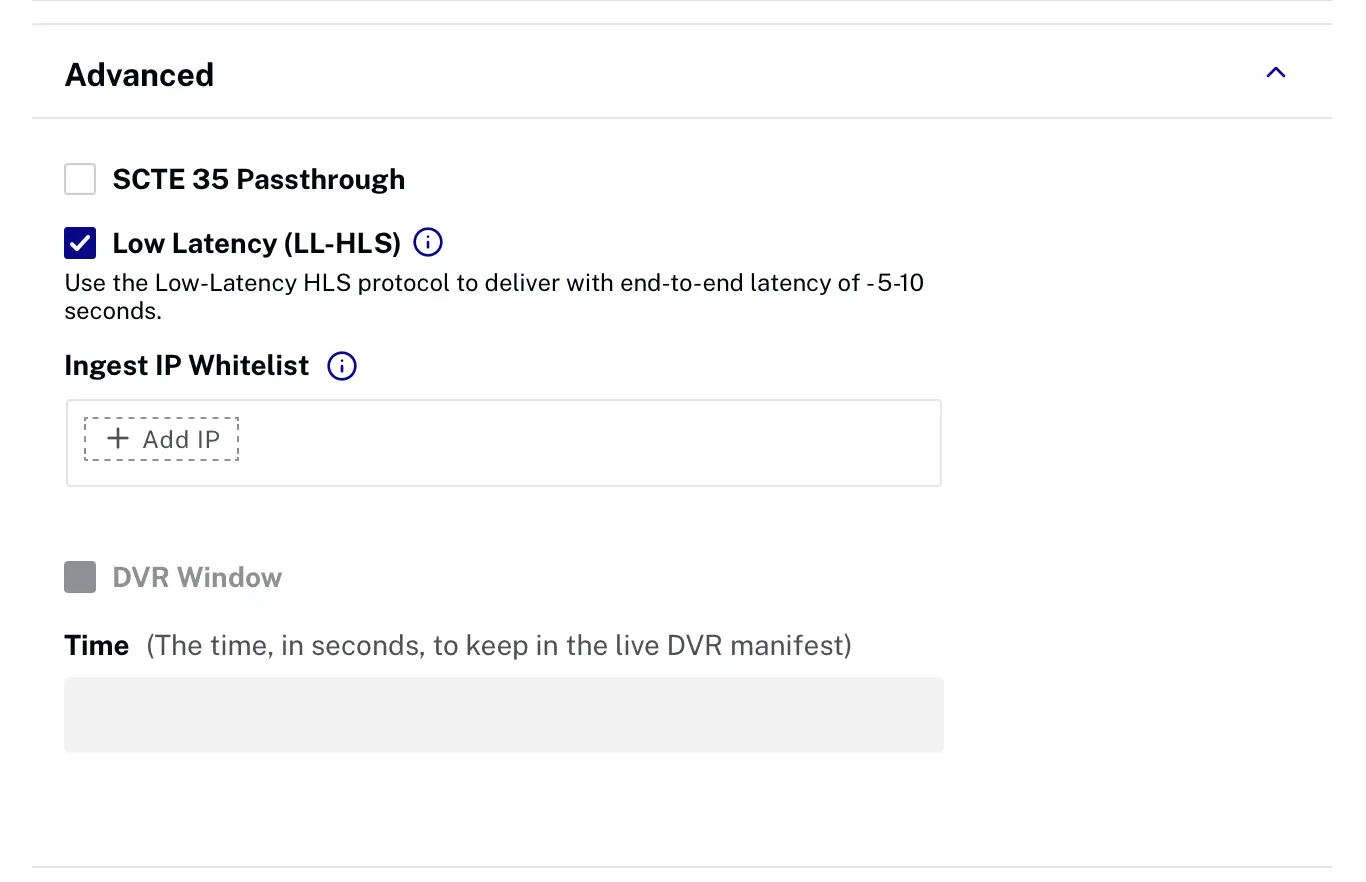Click the plus icon in Add IP
The height and width of the screenshot is (882, 1366).
click(118, 439)
